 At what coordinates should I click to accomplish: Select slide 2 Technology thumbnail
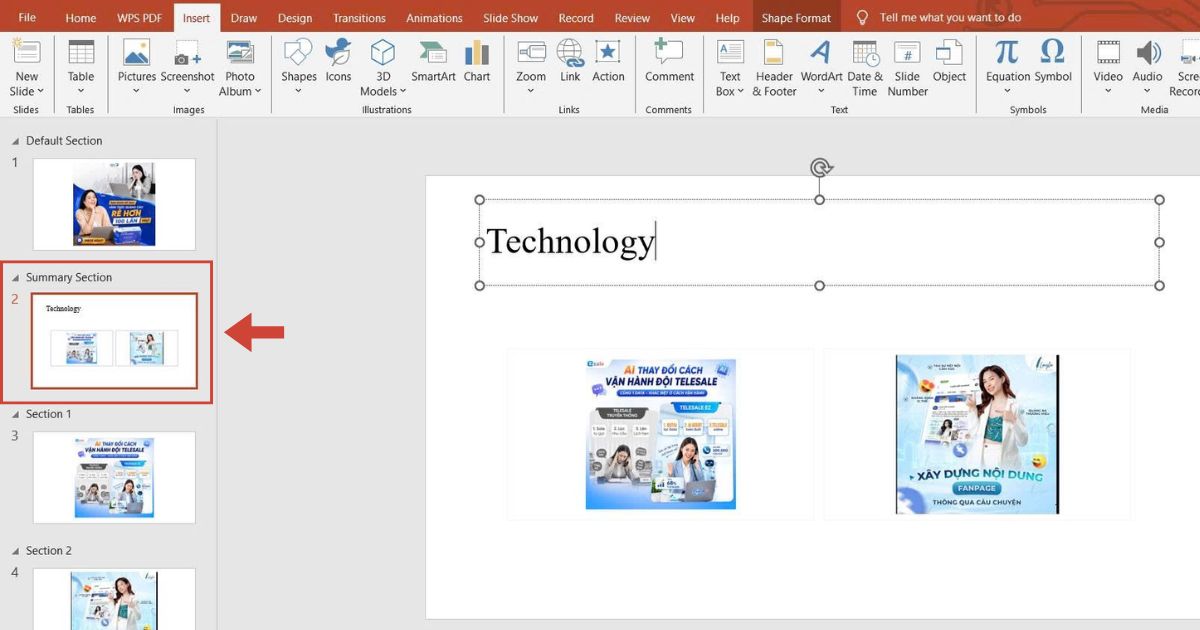[114, 341]
